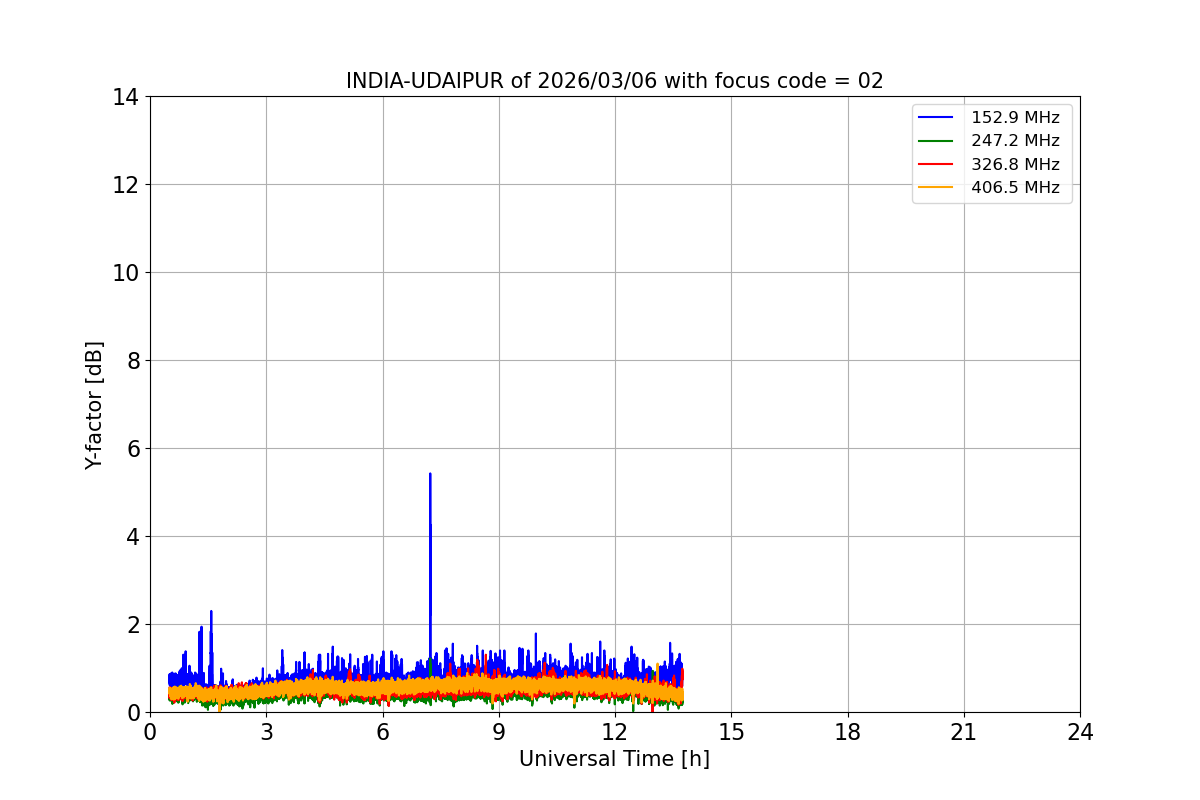Click the y-axis tick label 14
Viewport: 1200px width, 800px height.
point(124,97)
